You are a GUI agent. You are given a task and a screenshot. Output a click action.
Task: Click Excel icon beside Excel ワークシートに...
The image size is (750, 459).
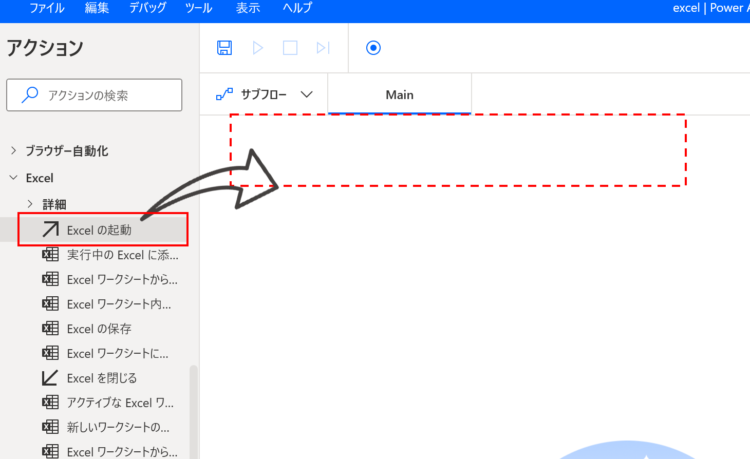point(50,353)
